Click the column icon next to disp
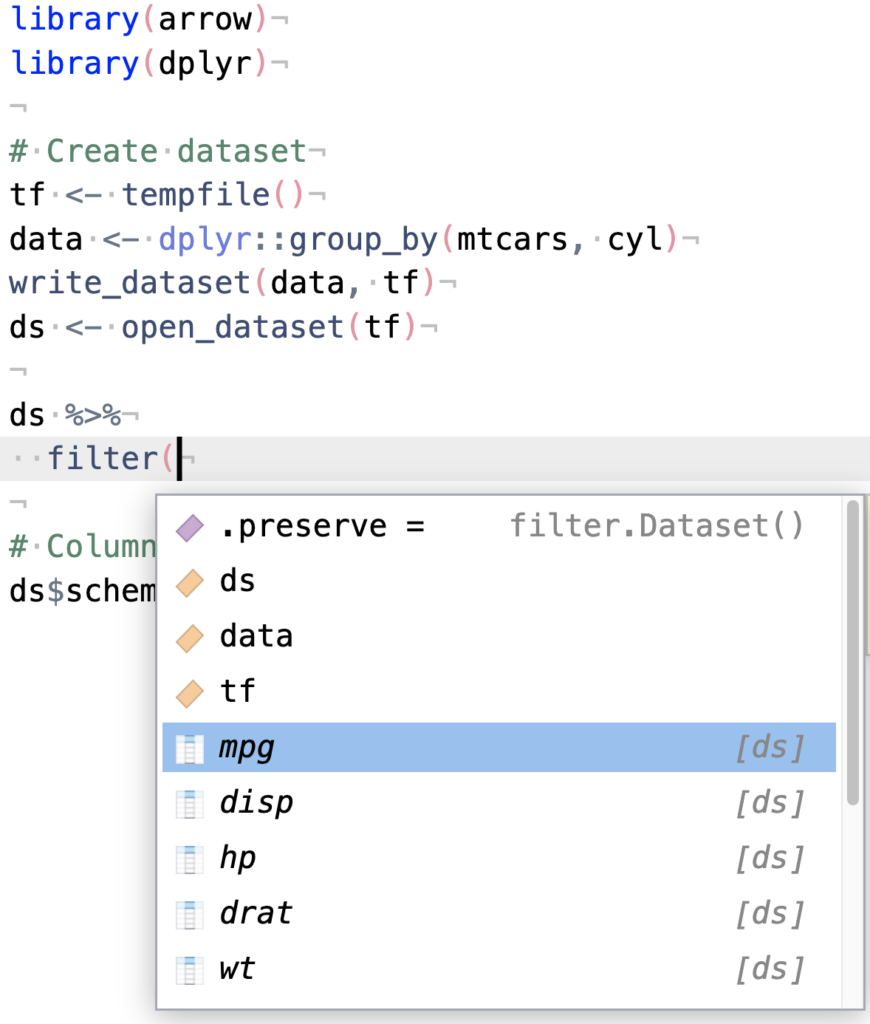This screenshot has width=870, height=1024. tap(189, 802)
